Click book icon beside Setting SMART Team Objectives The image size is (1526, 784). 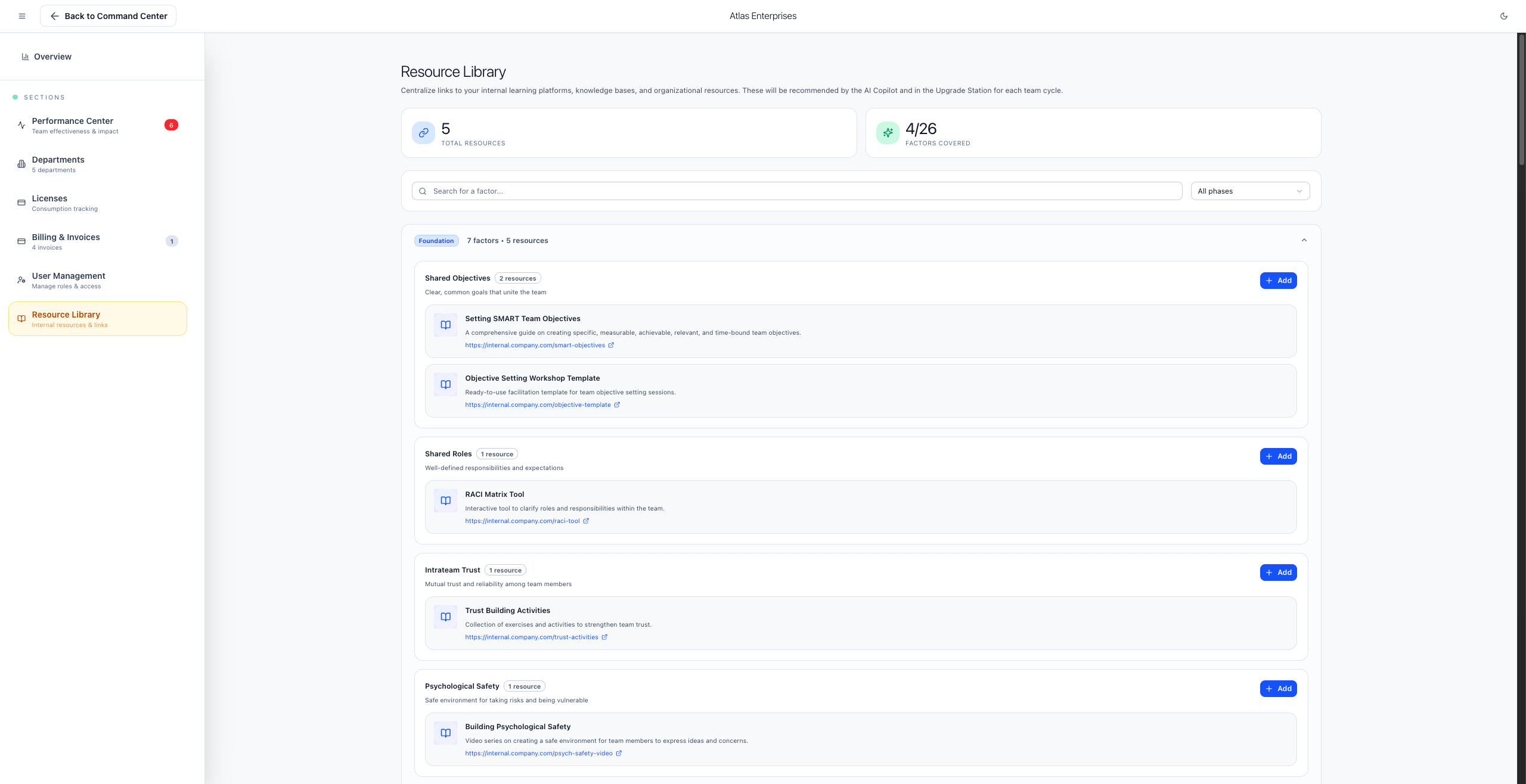pyautogui.click(x=445, y=325)
